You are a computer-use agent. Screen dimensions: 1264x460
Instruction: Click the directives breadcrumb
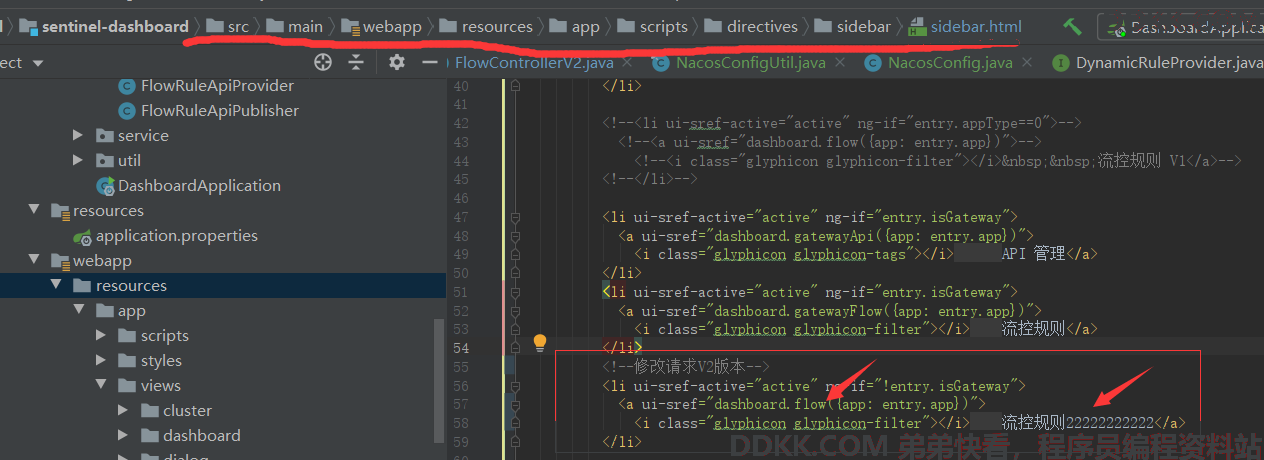pyautogui.click(x=762, y=27)
